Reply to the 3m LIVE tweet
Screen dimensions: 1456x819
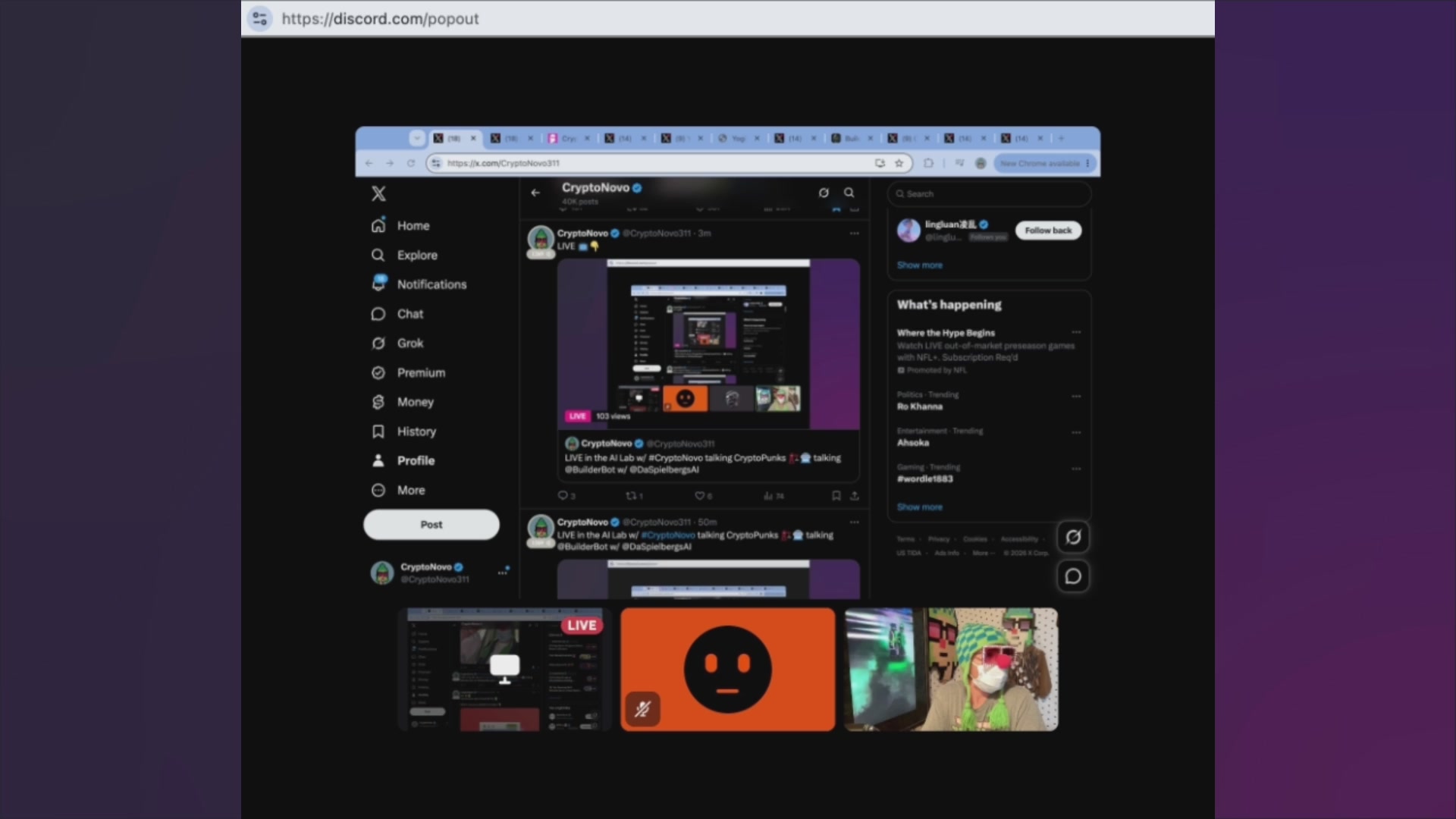click(566, 496)
